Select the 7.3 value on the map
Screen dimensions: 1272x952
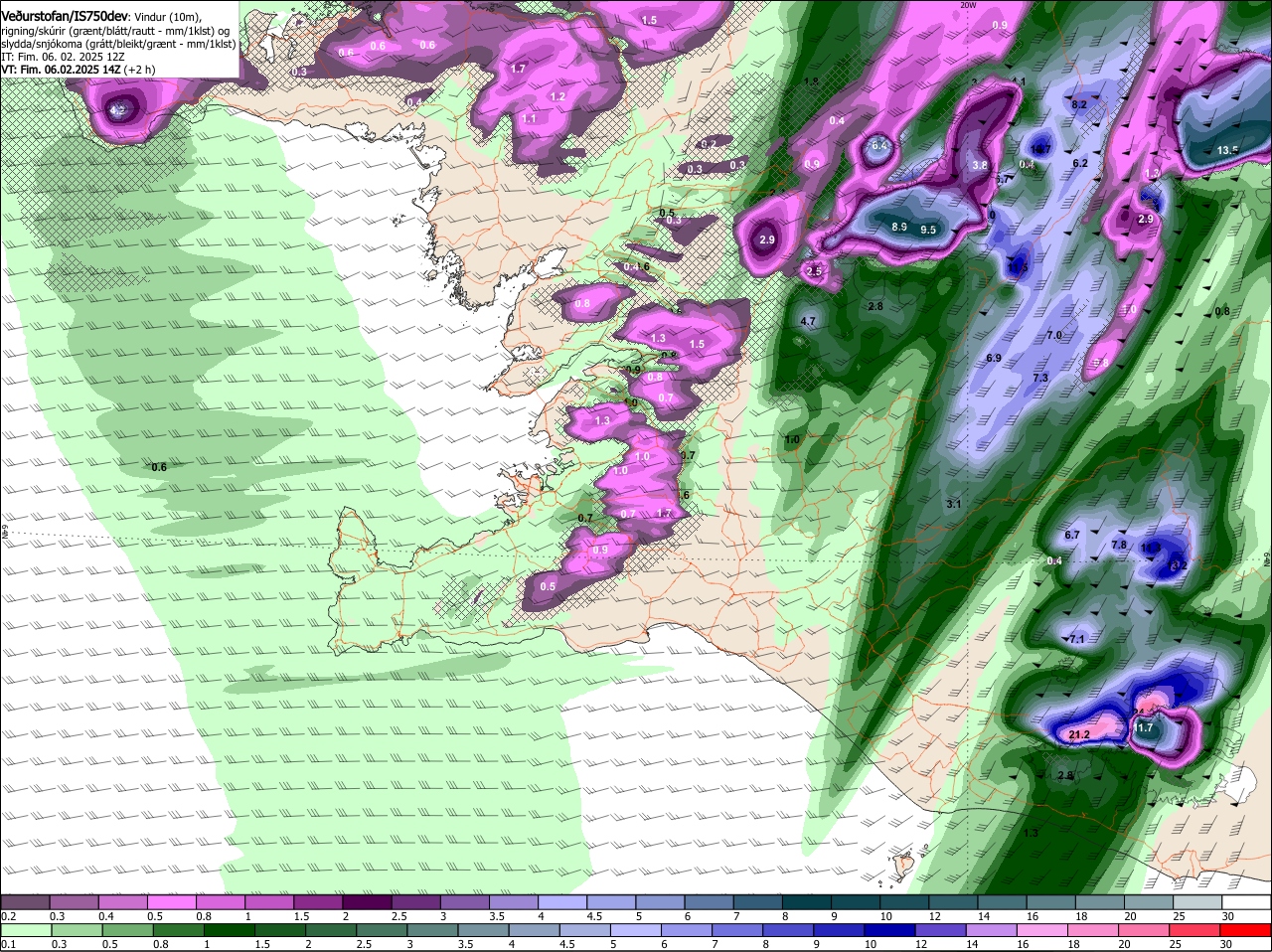click(x=1040, y=379)
